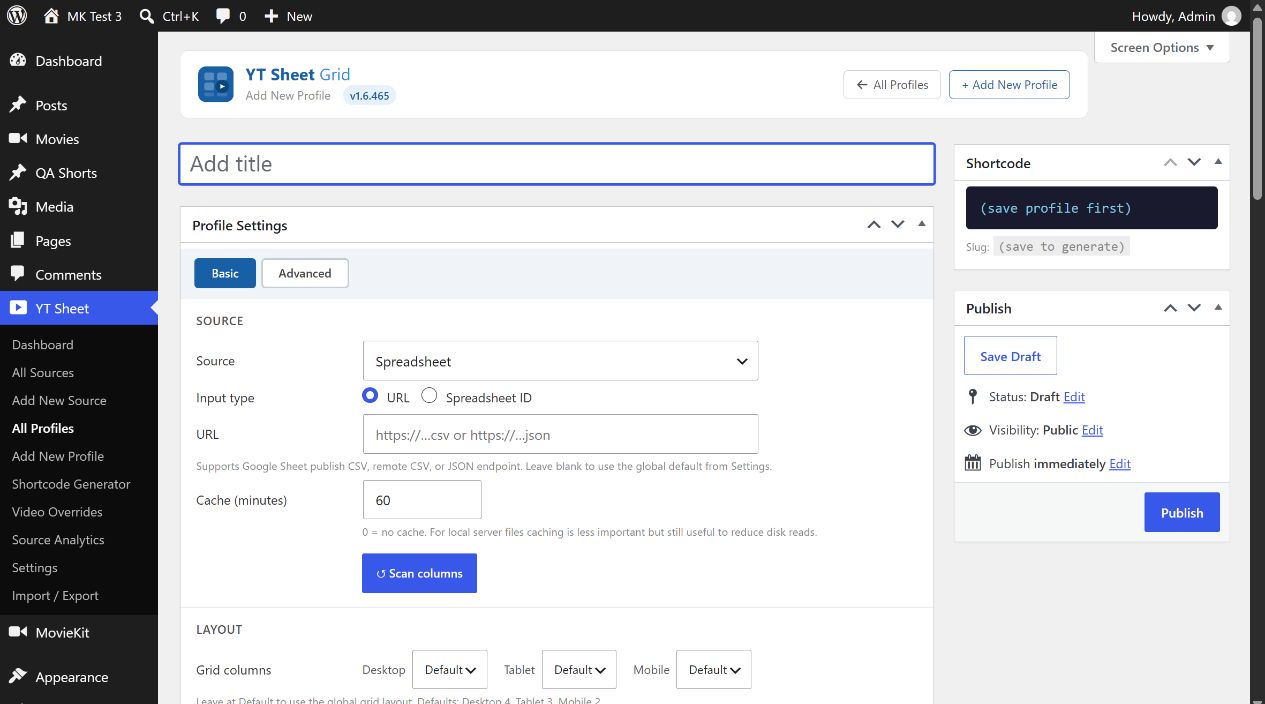Open Video Overrides submenu item
This screenshot has width=1265, height=704.
pos(57,512)
